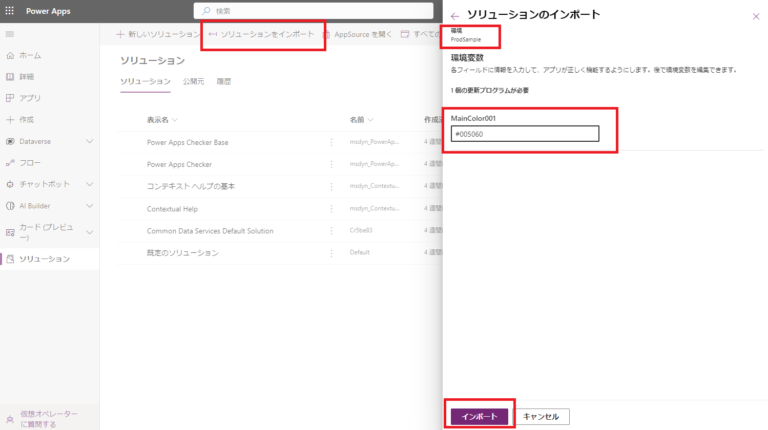Click the purple インポート button
768x430 pixels.
[x=479, y=415]
